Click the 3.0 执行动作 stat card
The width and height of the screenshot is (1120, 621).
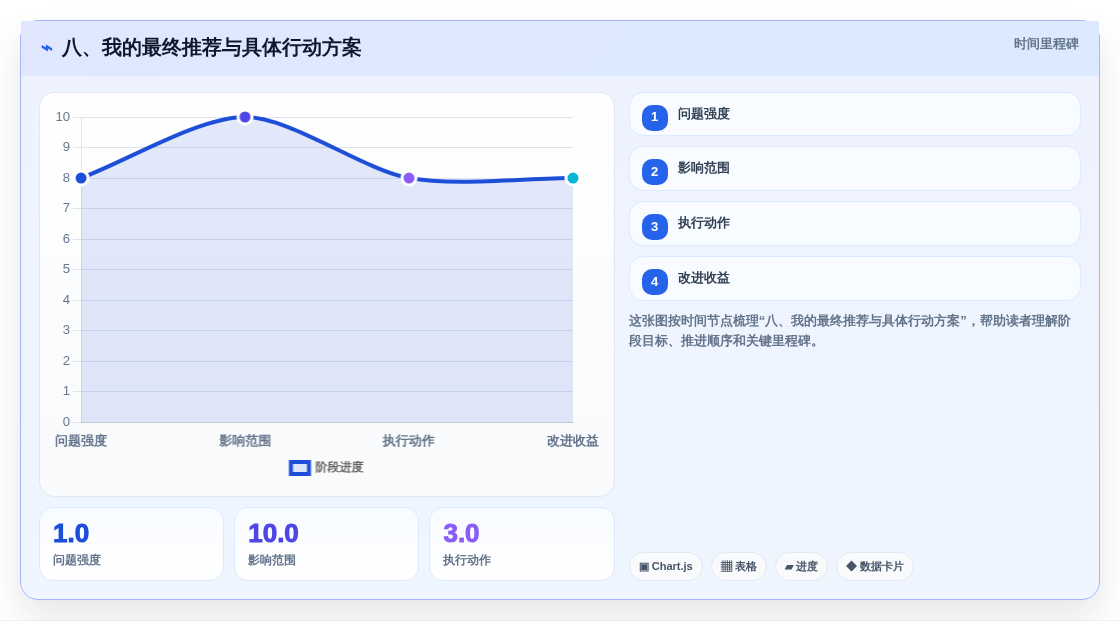tap(522, 544)
